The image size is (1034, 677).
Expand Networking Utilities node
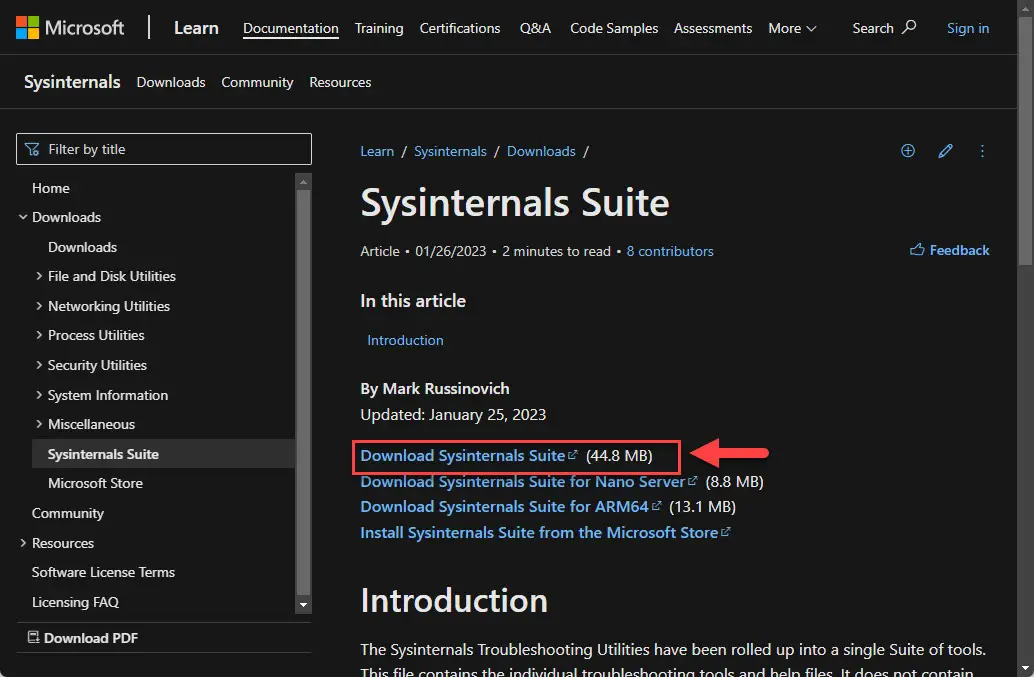tap(39, 306)
